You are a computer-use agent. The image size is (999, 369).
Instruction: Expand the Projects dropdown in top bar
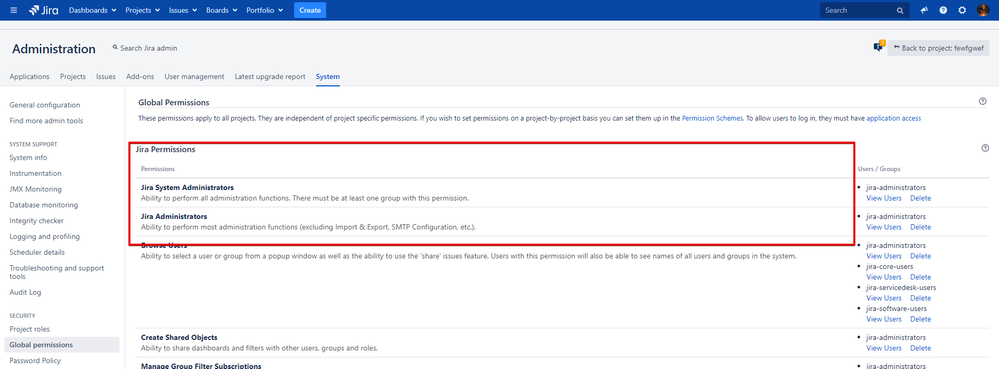(x=143, y=10)
